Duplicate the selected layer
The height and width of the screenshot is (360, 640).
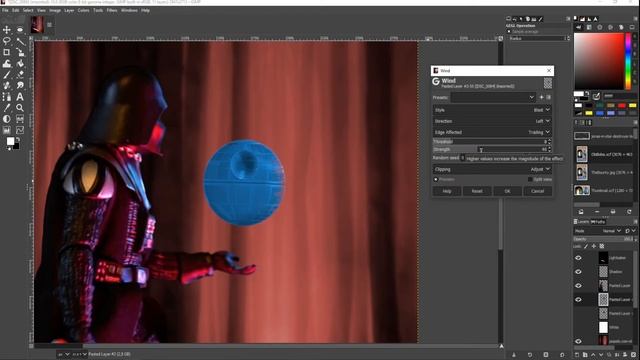609,355
